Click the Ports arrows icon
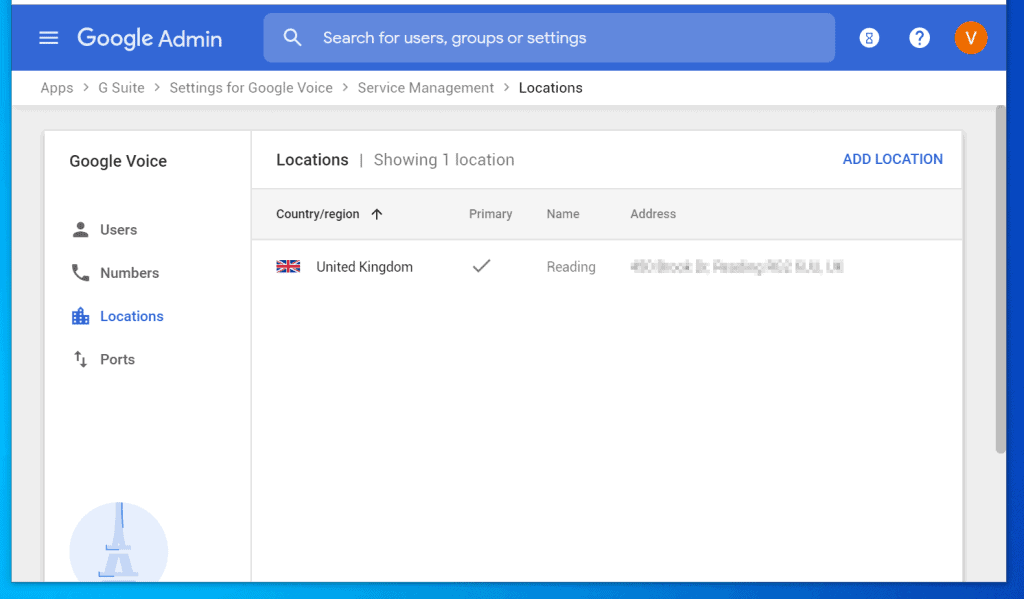This screenshot has width=1024, height=599. click(x=80, y=359)
